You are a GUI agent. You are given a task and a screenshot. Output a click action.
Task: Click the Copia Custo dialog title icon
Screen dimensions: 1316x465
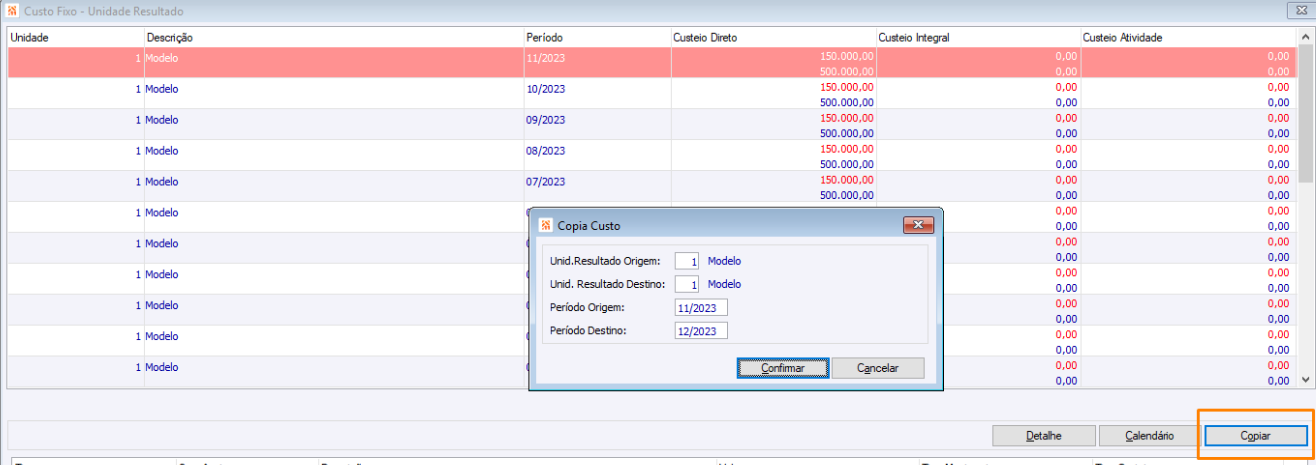(x=545, y=226)
